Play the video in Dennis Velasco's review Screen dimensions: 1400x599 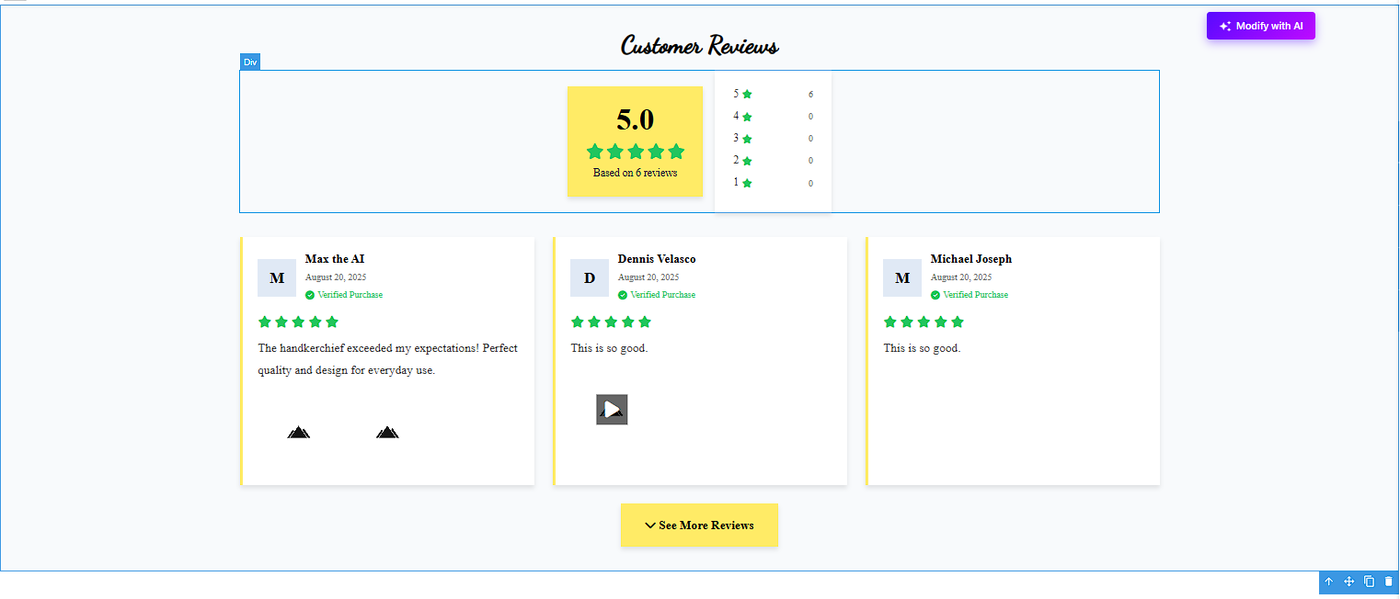coord(611,409)
